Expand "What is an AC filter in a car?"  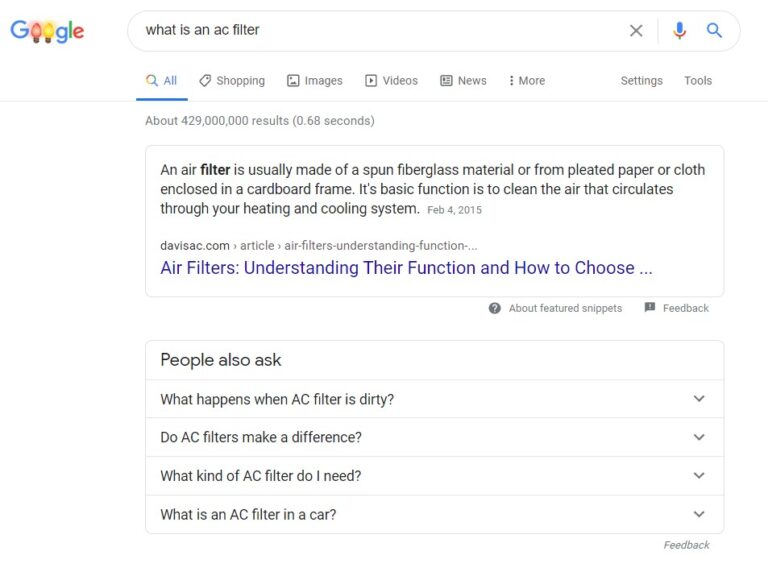699,515
